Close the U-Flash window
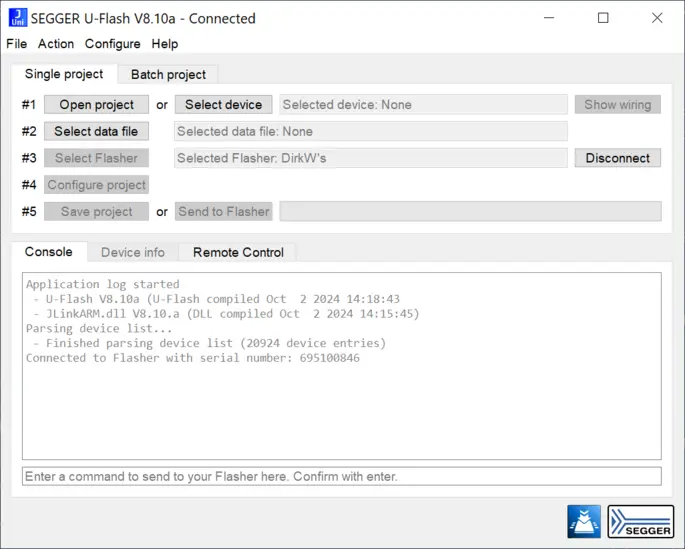Image resolution: width=685 pixels, height=549 pixels. 657,18
